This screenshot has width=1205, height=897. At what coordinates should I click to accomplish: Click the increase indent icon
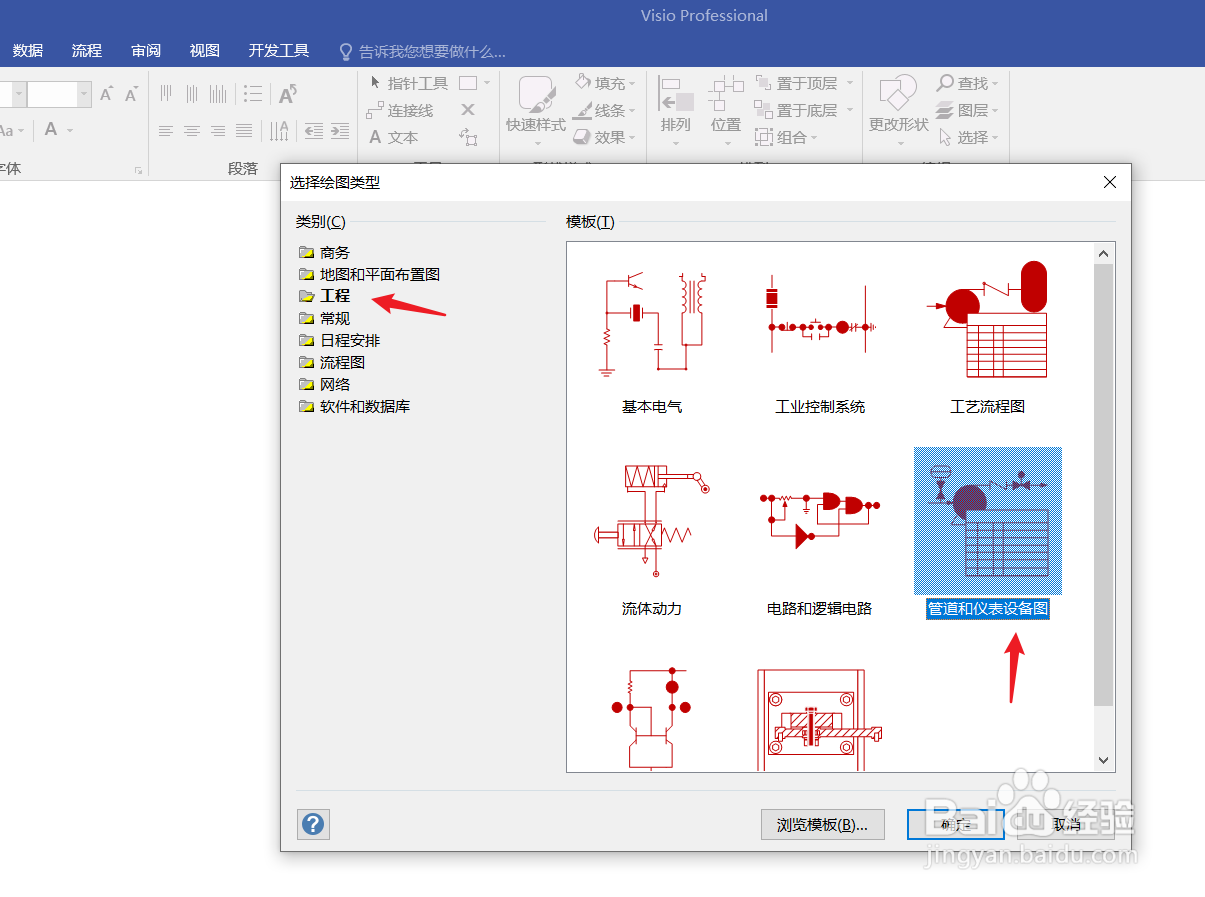click(340, 131)
